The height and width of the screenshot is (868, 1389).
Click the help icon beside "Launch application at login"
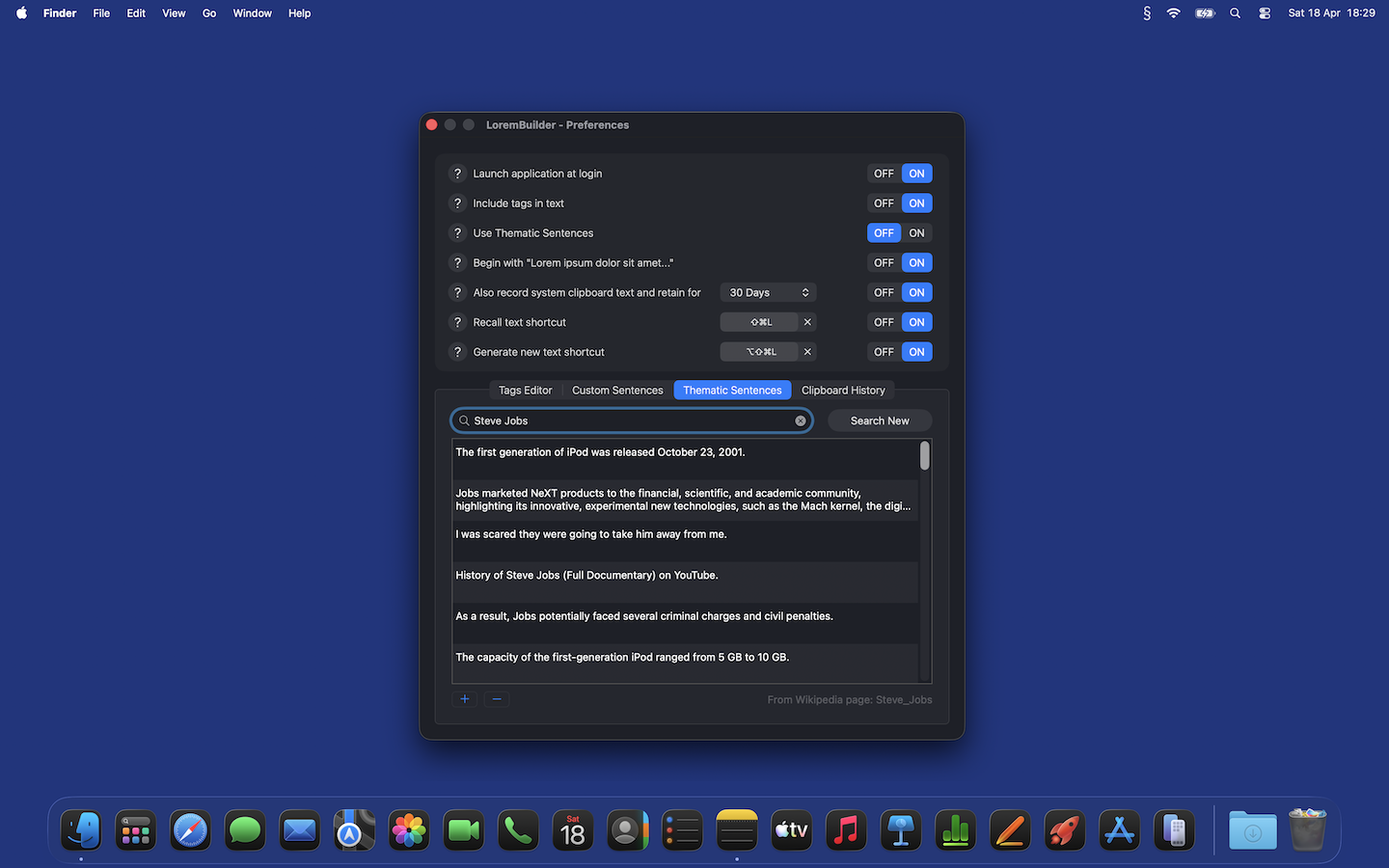point(457,174)
